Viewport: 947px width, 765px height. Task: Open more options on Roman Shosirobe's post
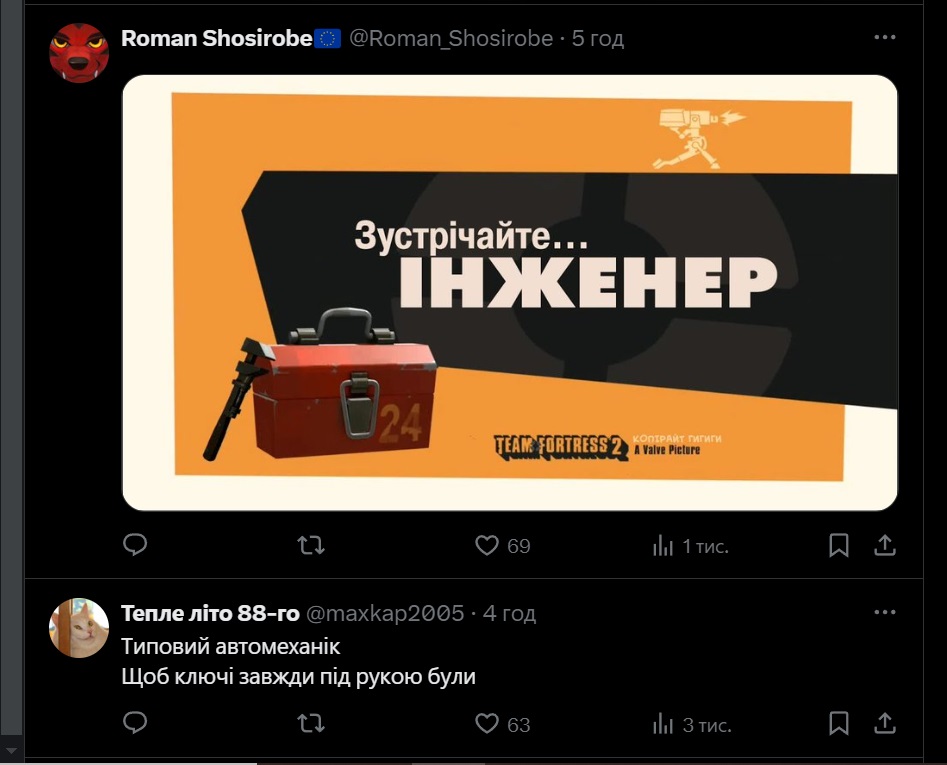[885, 37]
